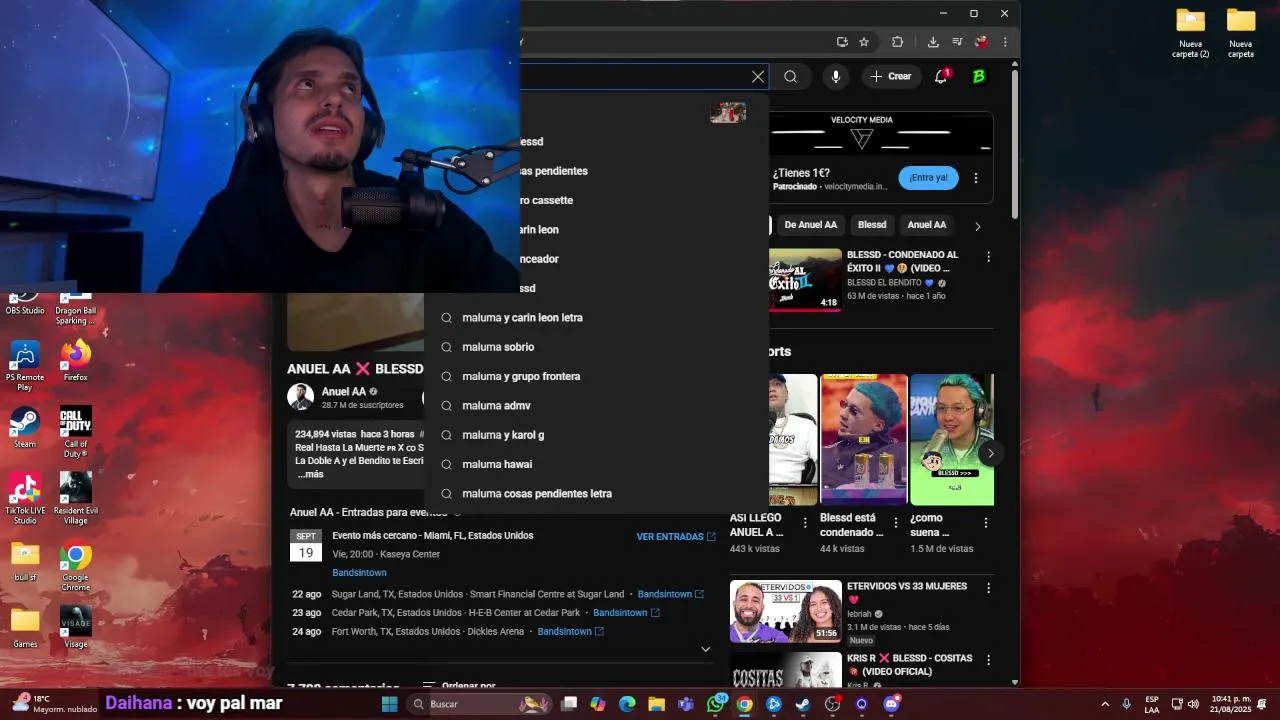1280x720 pixels.
Task: Open options for Blessd está condenado short
Action: pyautogui.click(x=896, y=523)
